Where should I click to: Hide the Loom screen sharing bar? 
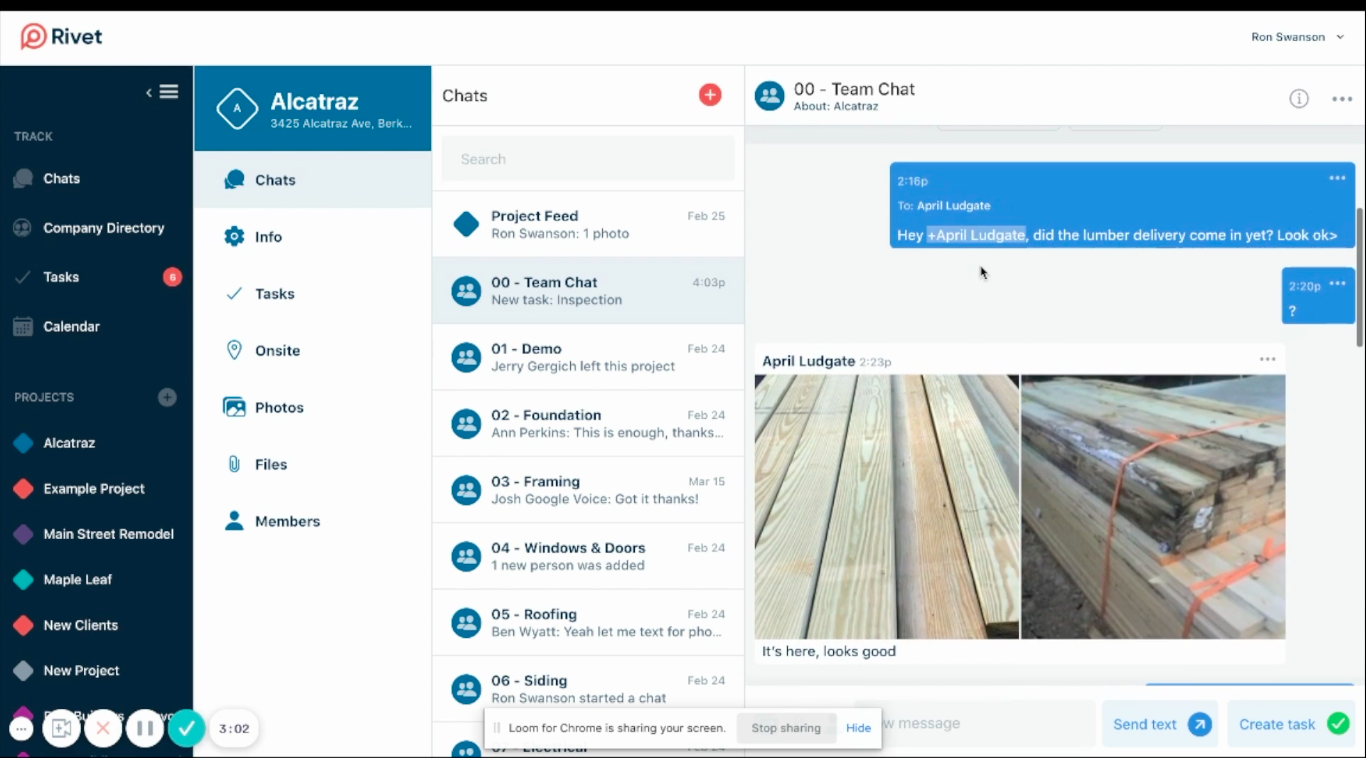coord(859,728)
